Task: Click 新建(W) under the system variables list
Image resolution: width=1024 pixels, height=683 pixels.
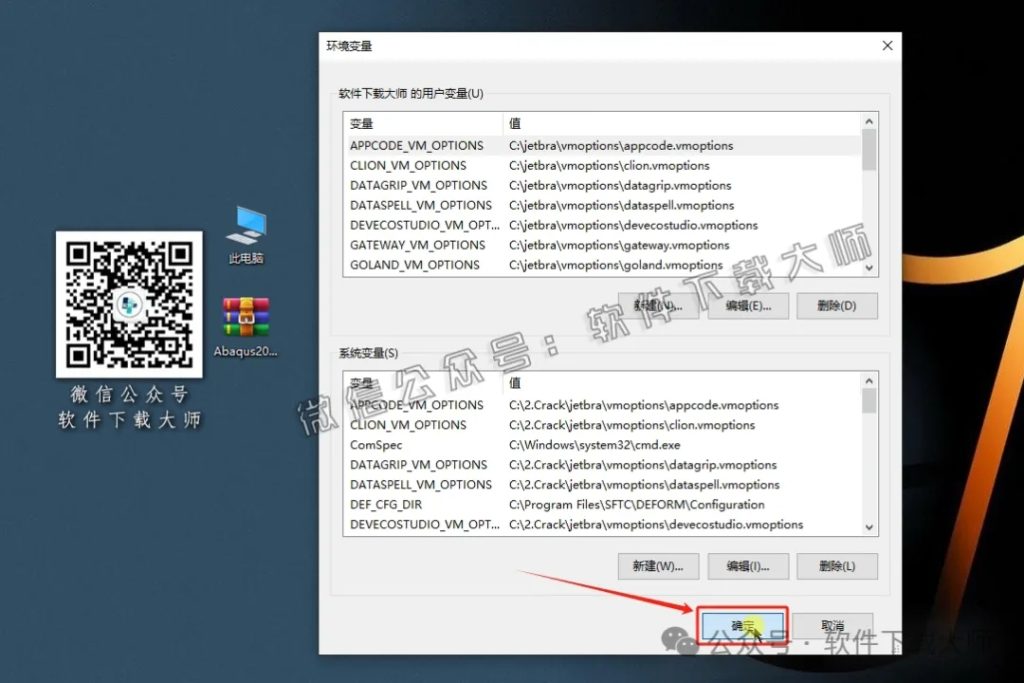Action: (657, 566)
